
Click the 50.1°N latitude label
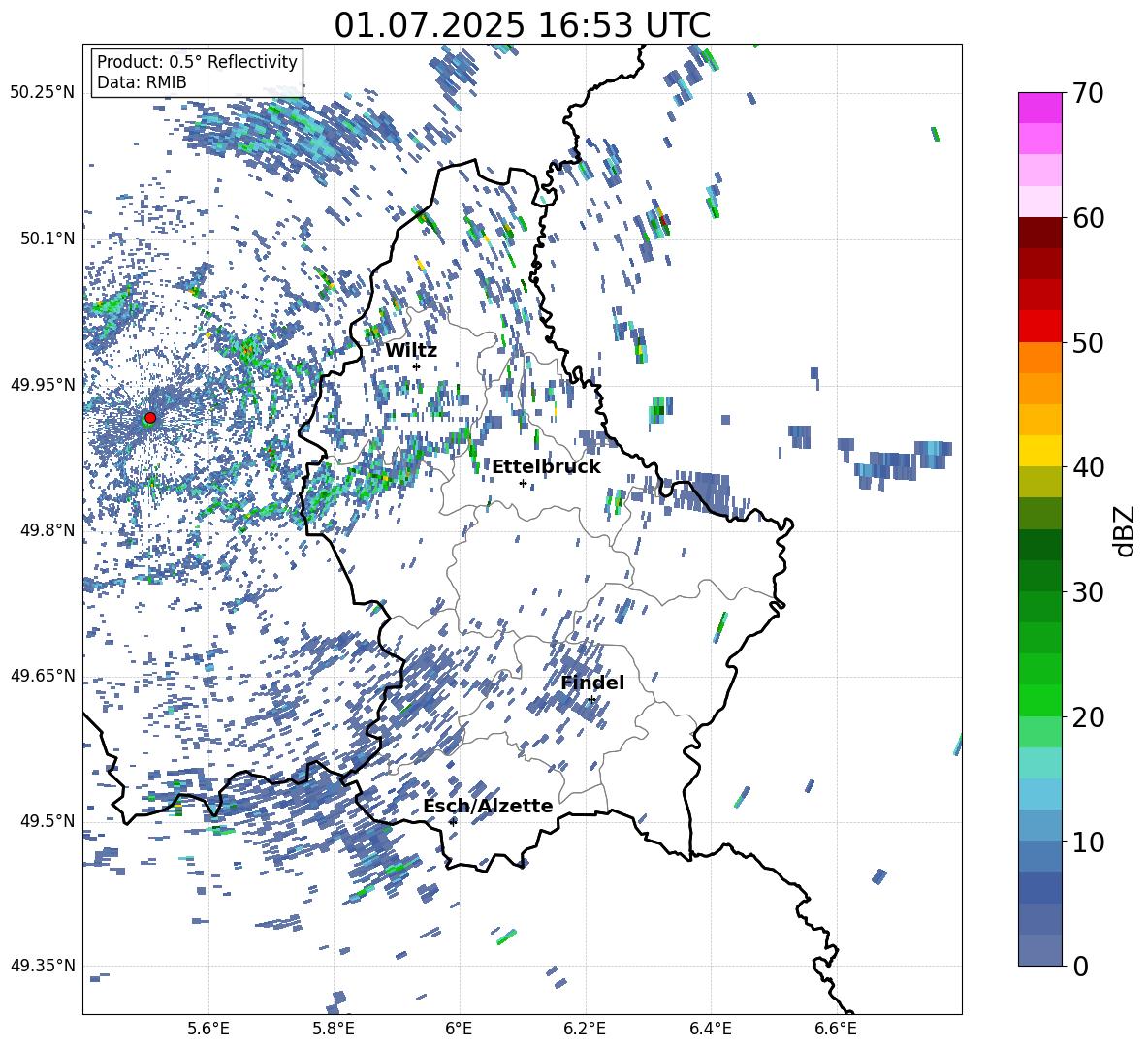(x=47, y=238)
